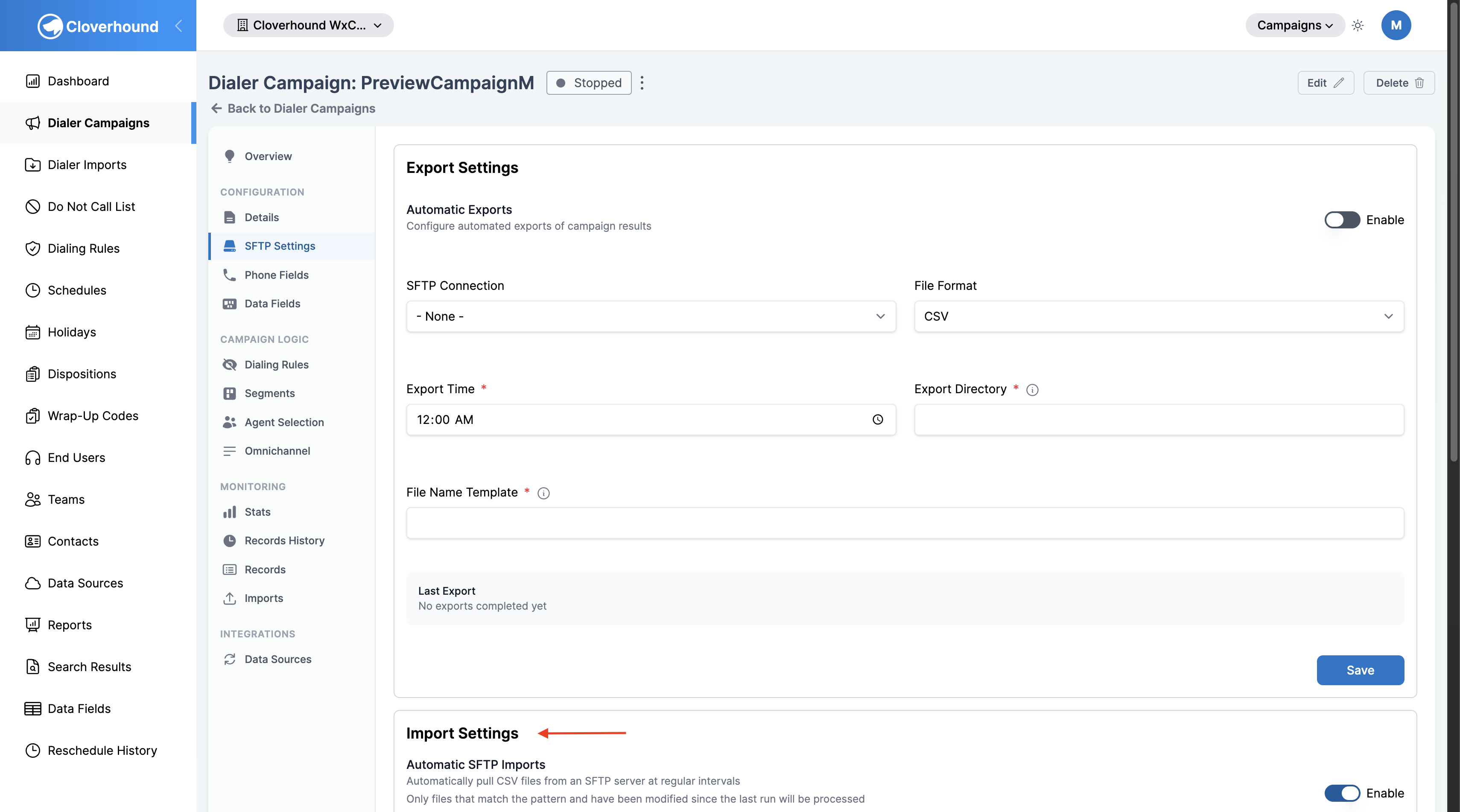
Task: Open End Users headset item
Action: coord(64,458)
